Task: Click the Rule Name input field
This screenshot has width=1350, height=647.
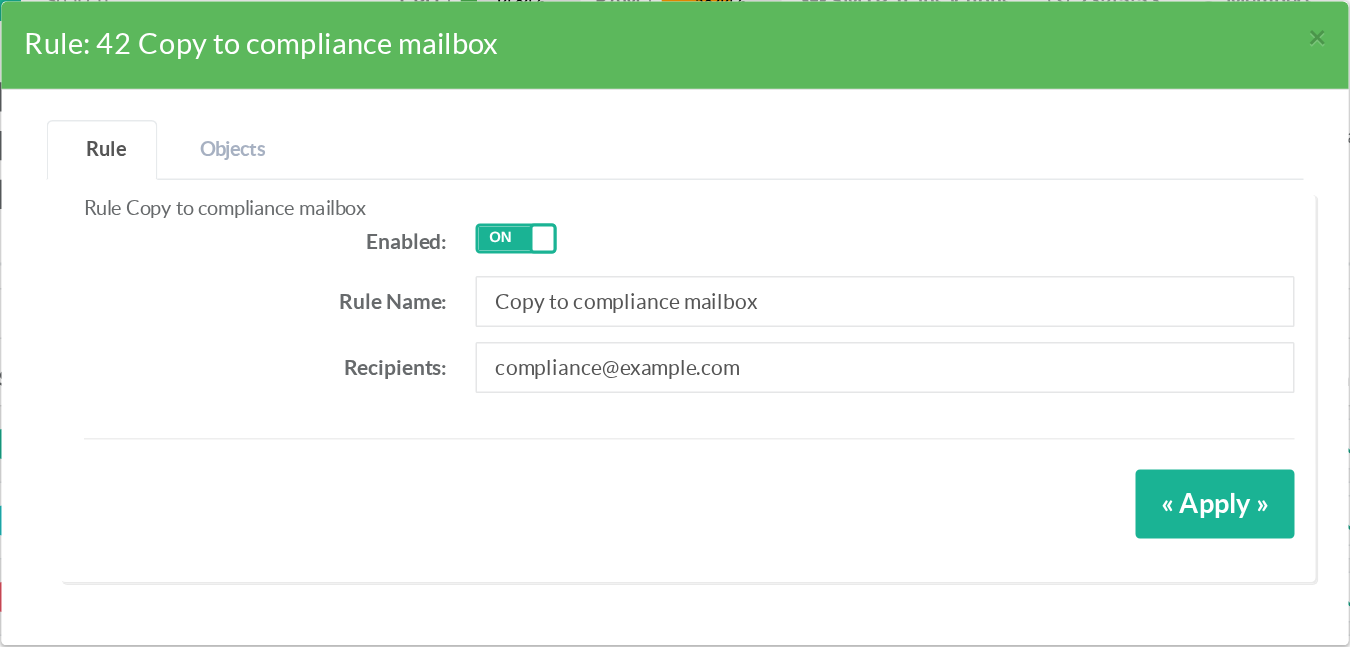Action: pos(885,301)
